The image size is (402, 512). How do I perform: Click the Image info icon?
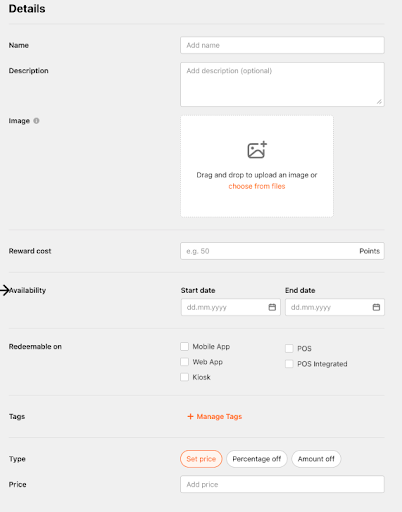36,121
